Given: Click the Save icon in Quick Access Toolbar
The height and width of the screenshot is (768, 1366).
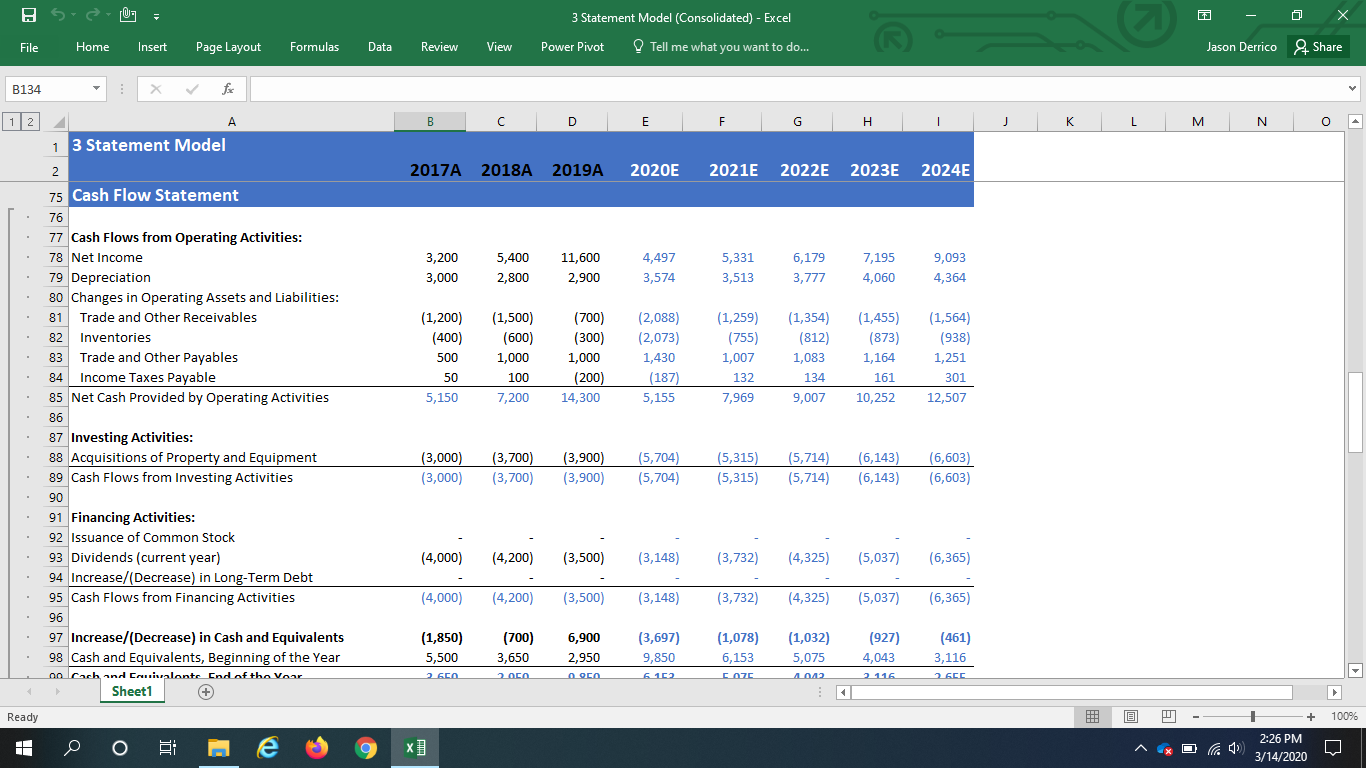Looking at the screenshot, I should tap(30, 16).
